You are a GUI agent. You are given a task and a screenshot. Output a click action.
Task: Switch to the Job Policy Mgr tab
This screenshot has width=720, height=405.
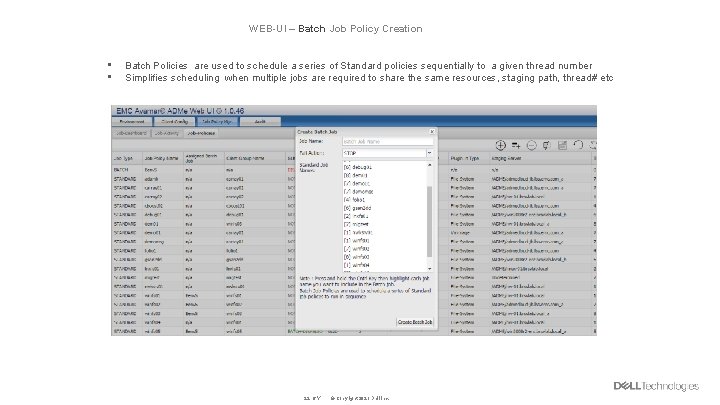pyautogui.click(x=217, y=122)
